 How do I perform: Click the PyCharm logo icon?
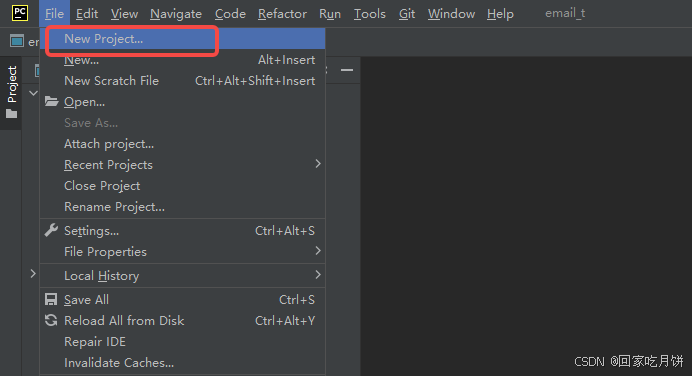pos(20,13)
